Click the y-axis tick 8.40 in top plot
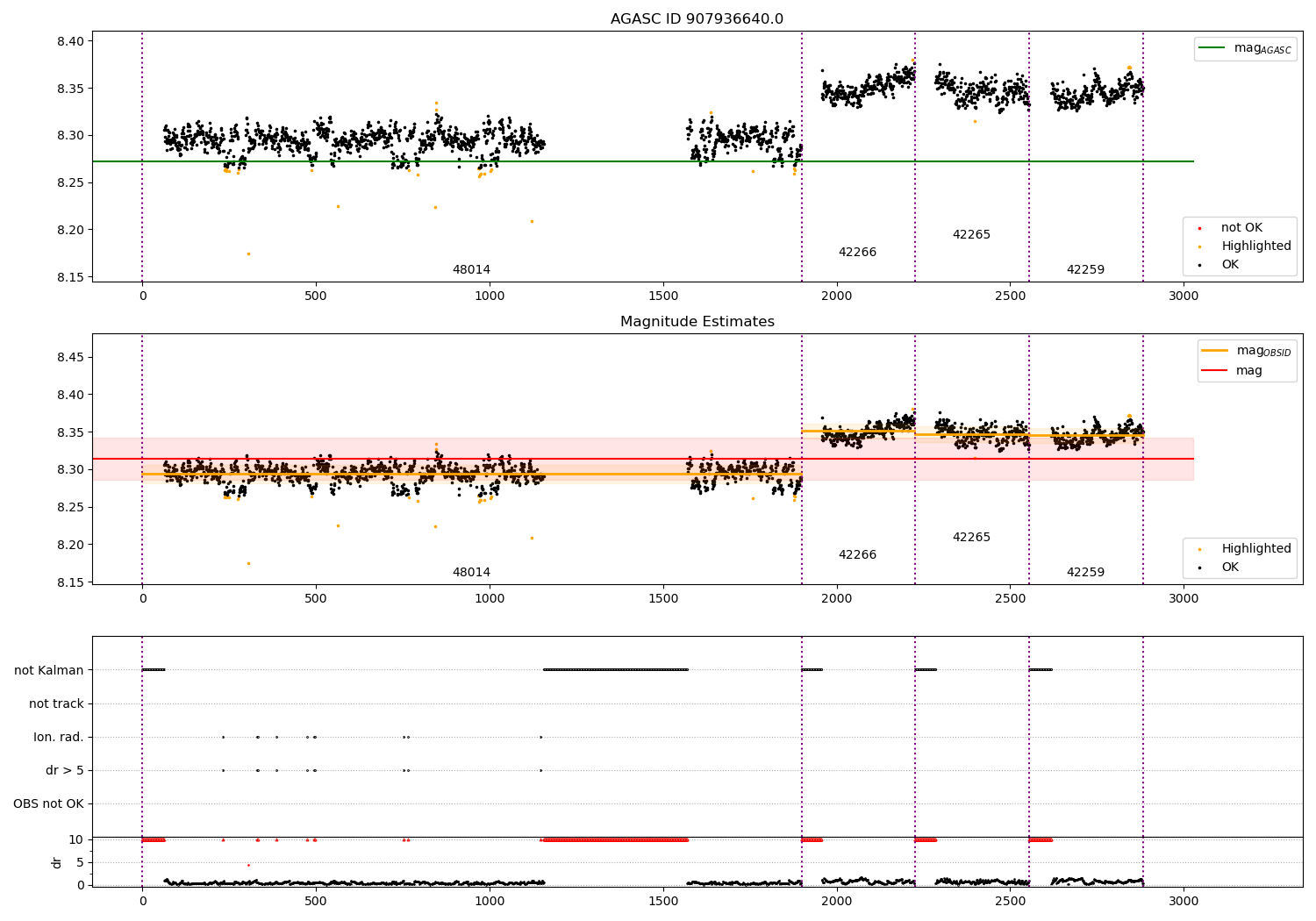 tap(69, 42)
